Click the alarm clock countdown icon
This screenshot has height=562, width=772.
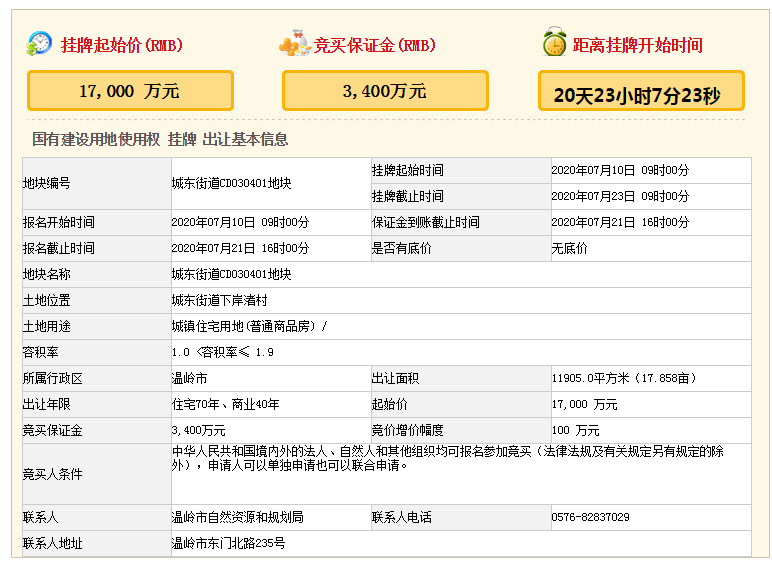(x=553, y=44)
